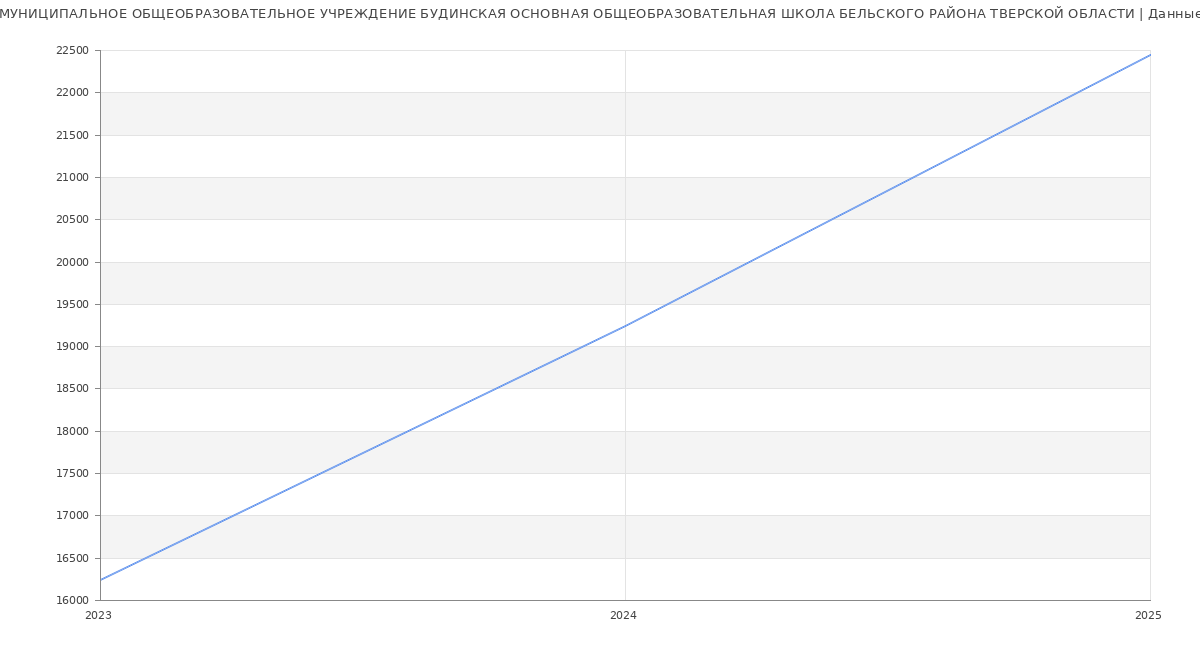Click the 2024 x-axis label
Screen dimensions: 1200x650
point(624,616)
